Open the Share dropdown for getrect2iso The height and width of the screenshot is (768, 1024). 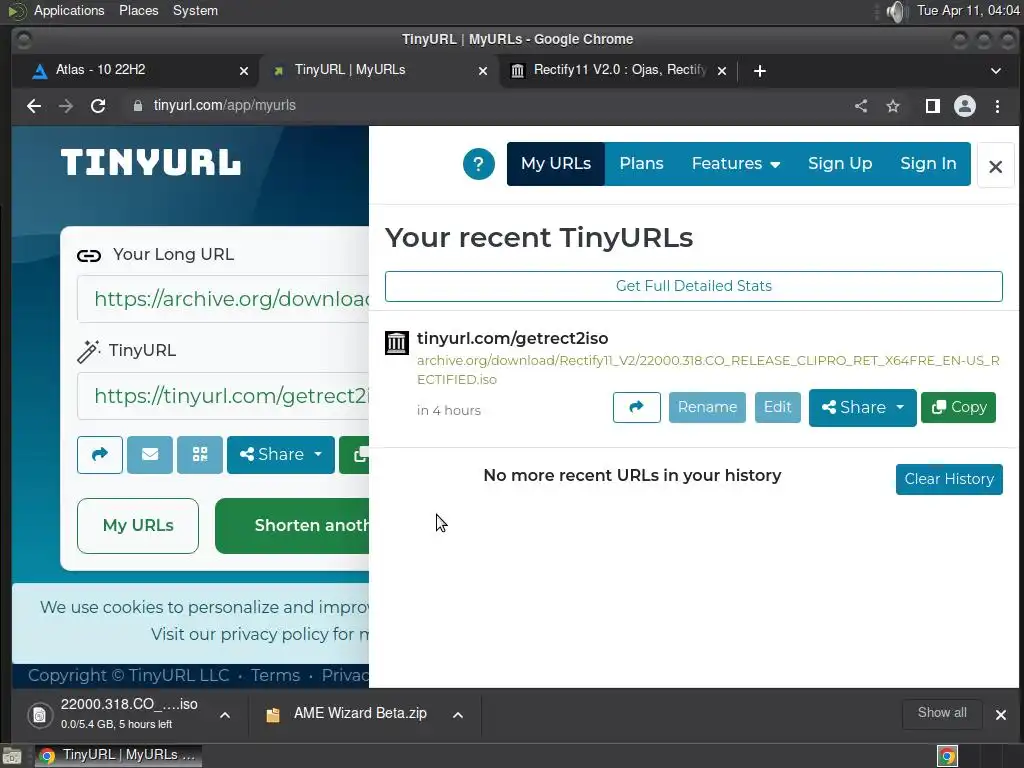(x=862, y=408)
